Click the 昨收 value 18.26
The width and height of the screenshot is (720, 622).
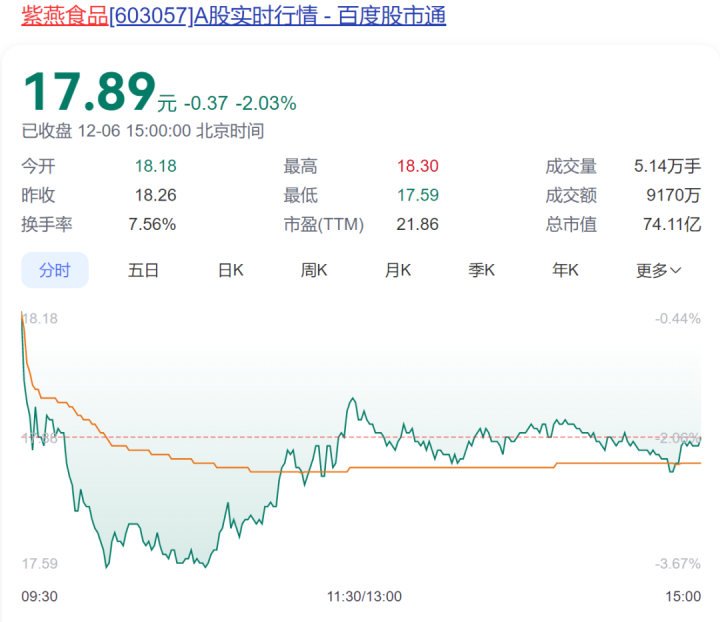(x=156, y=195)
